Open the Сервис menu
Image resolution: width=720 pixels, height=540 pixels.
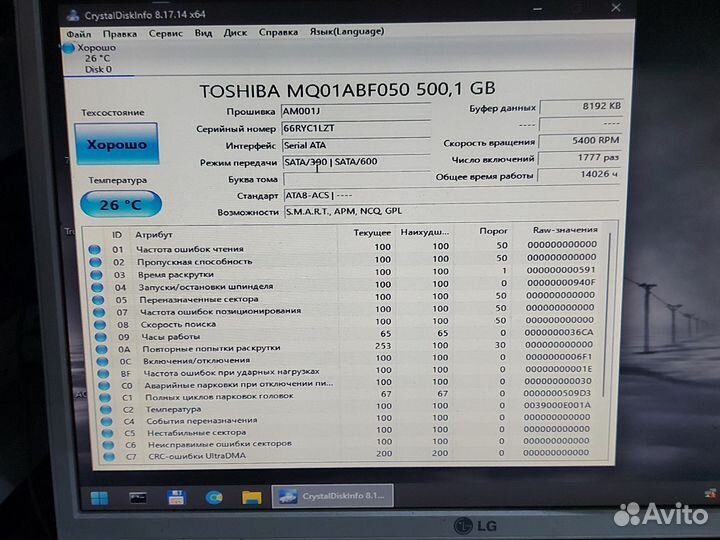[x=165, y=33]
